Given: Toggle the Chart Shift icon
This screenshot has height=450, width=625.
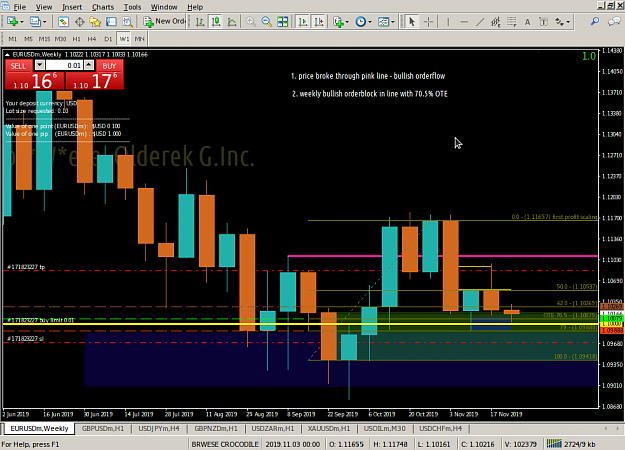Looking at the screenshot, I should click(319, 22).
